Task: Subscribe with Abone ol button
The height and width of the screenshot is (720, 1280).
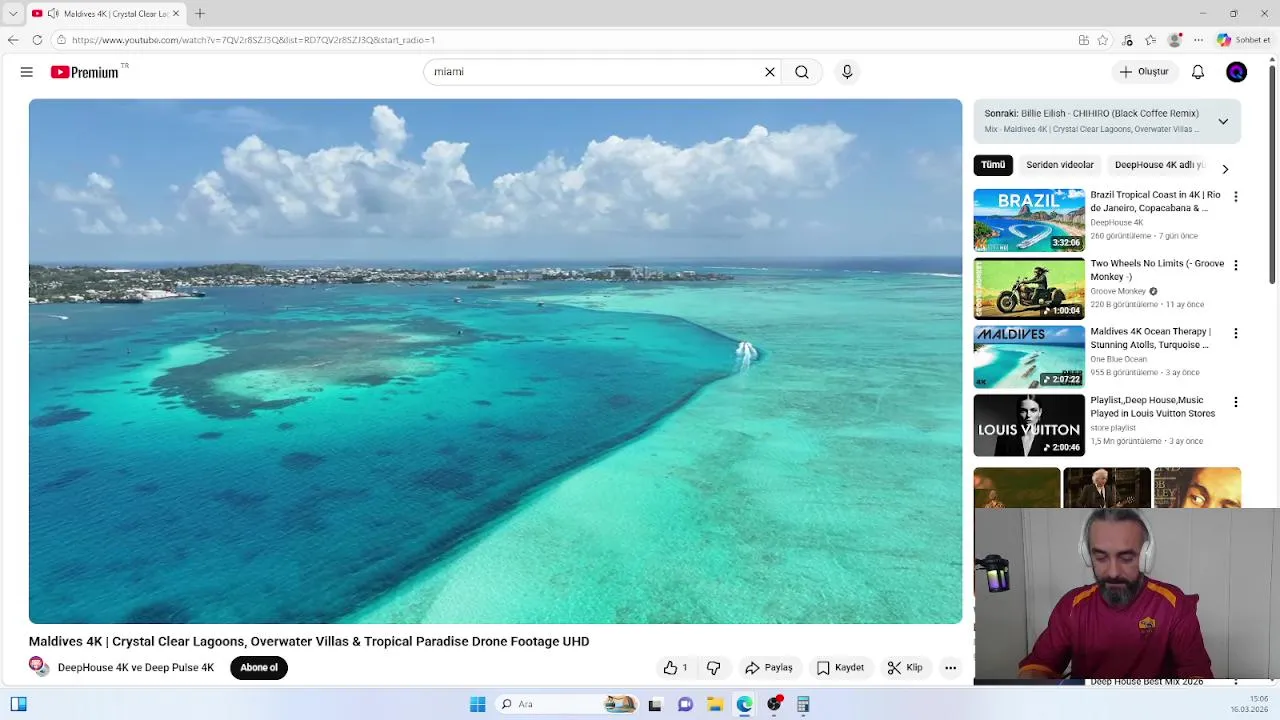Action: (x=259, y=668)
